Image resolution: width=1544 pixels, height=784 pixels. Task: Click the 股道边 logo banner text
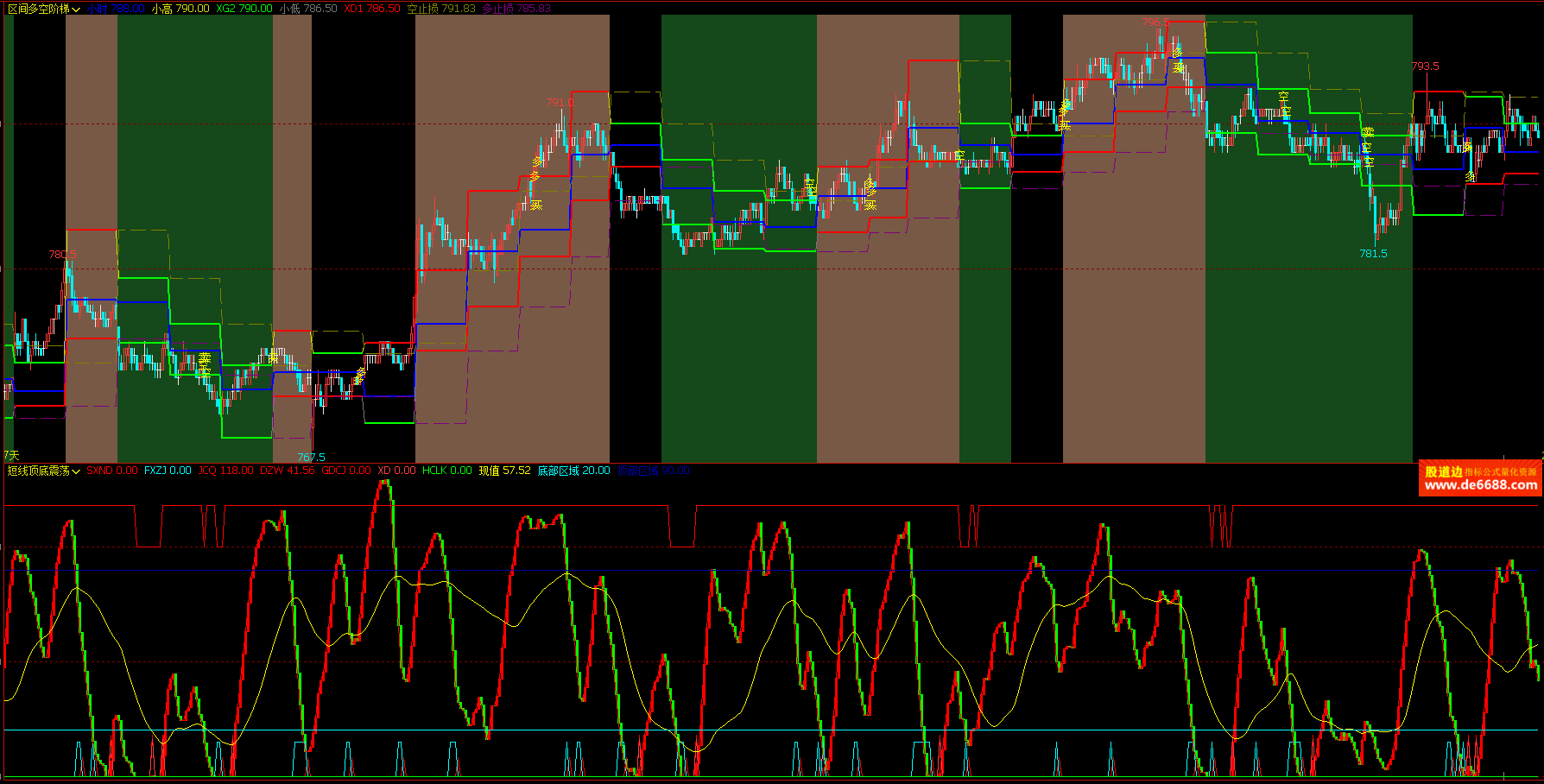(1443, 471)
